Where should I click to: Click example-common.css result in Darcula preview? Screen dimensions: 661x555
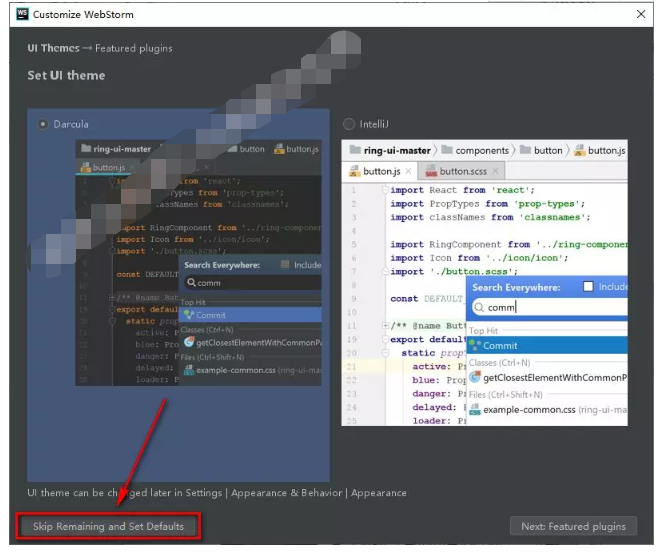pyautogui.click(x=252, y=370)
